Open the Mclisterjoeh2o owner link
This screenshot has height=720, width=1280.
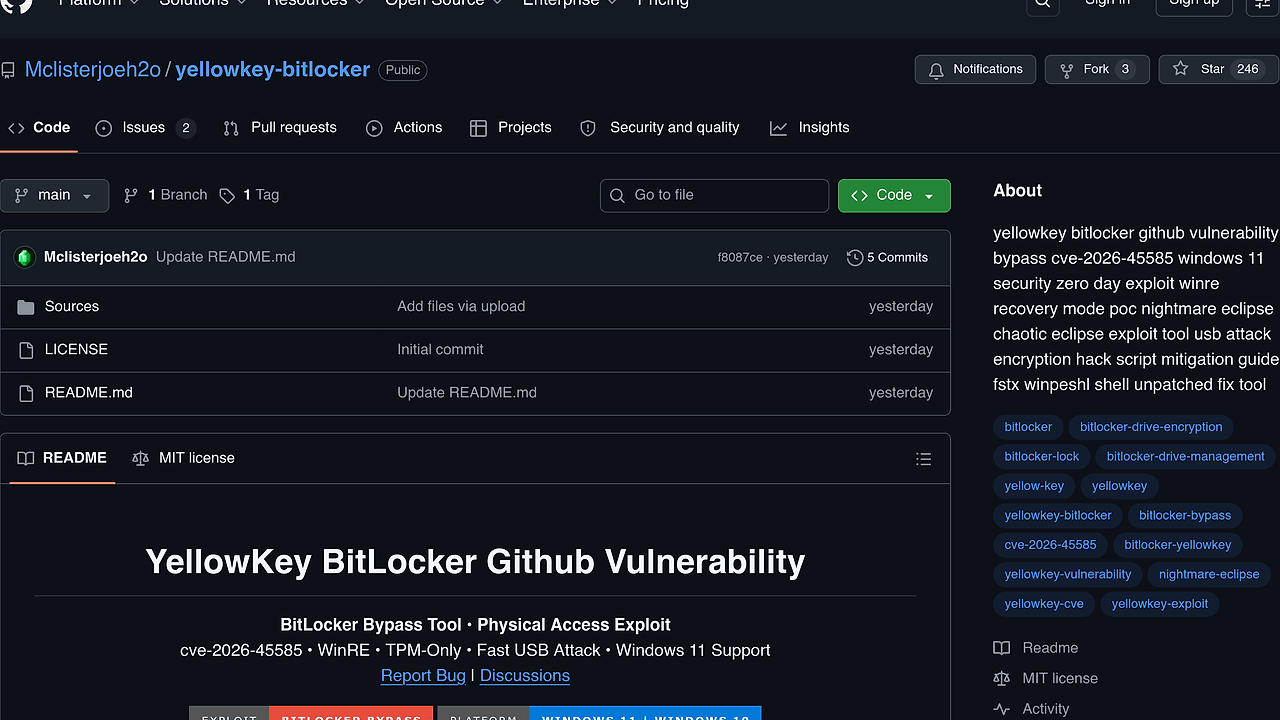(93, 70)
